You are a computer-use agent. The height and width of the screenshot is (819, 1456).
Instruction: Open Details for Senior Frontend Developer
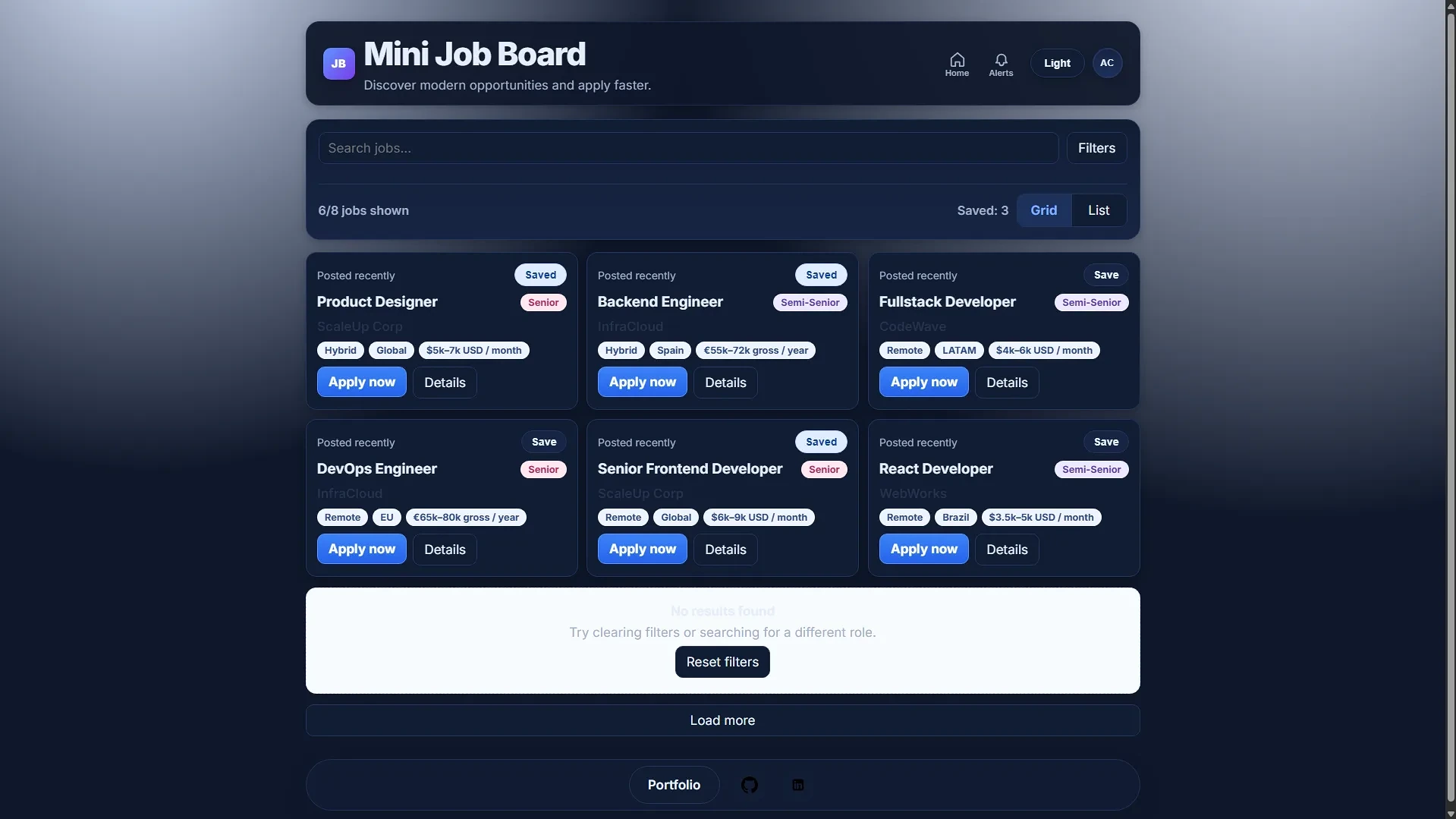point(725,550)
